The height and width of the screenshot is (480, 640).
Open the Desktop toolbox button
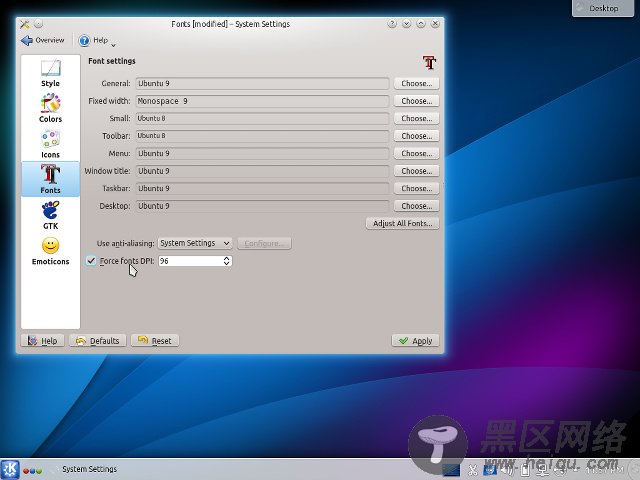[603, 8]
